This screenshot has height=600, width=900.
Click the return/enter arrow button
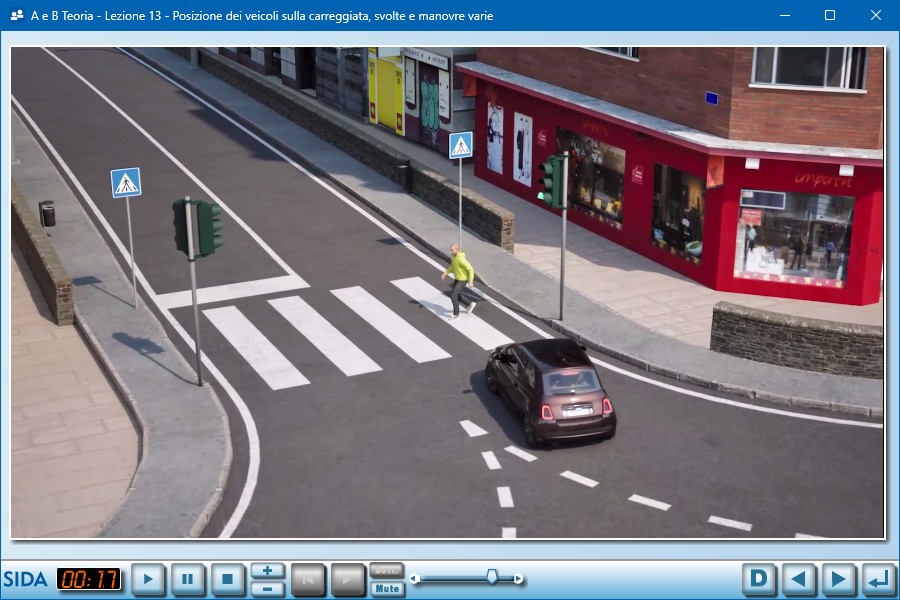[877, 579]
